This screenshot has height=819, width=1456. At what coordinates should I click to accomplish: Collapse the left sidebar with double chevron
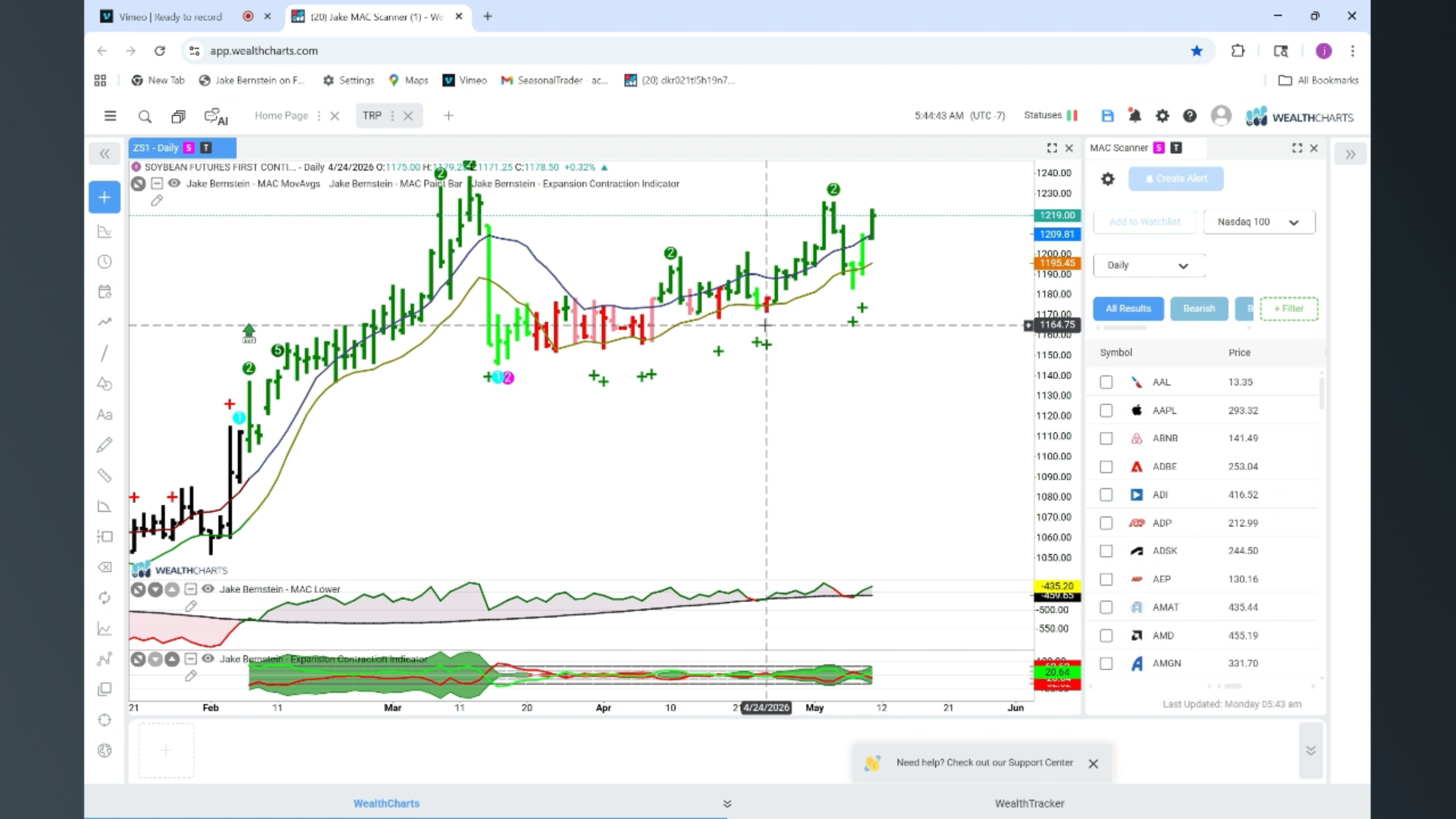pos(105,154)
